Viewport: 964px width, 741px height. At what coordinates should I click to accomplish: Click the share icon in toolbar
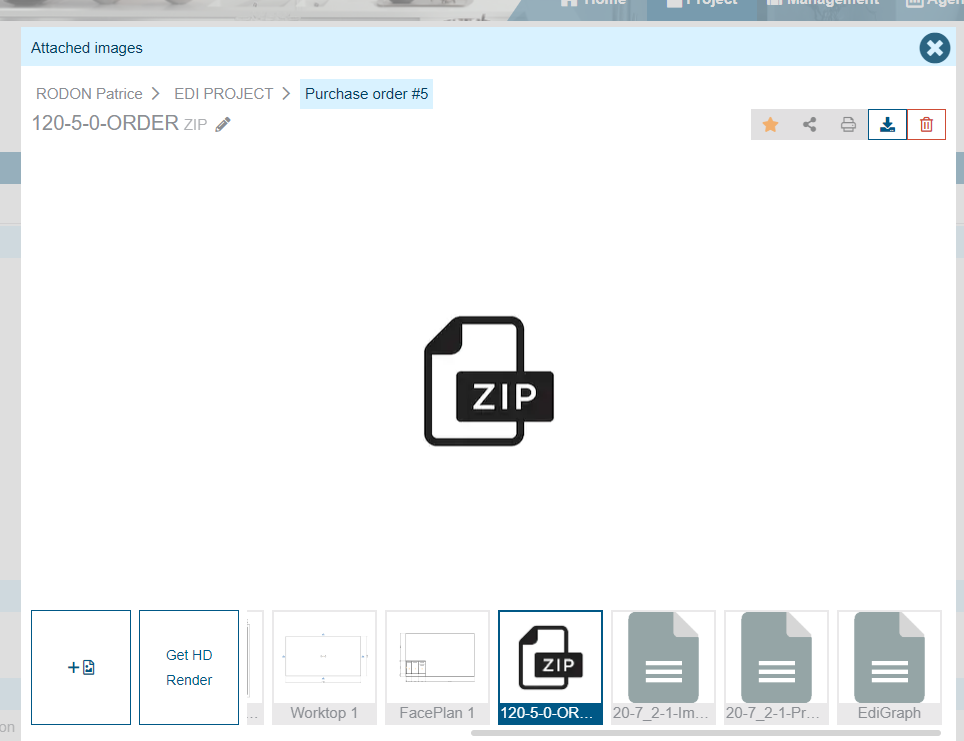[x=809, y=125]
